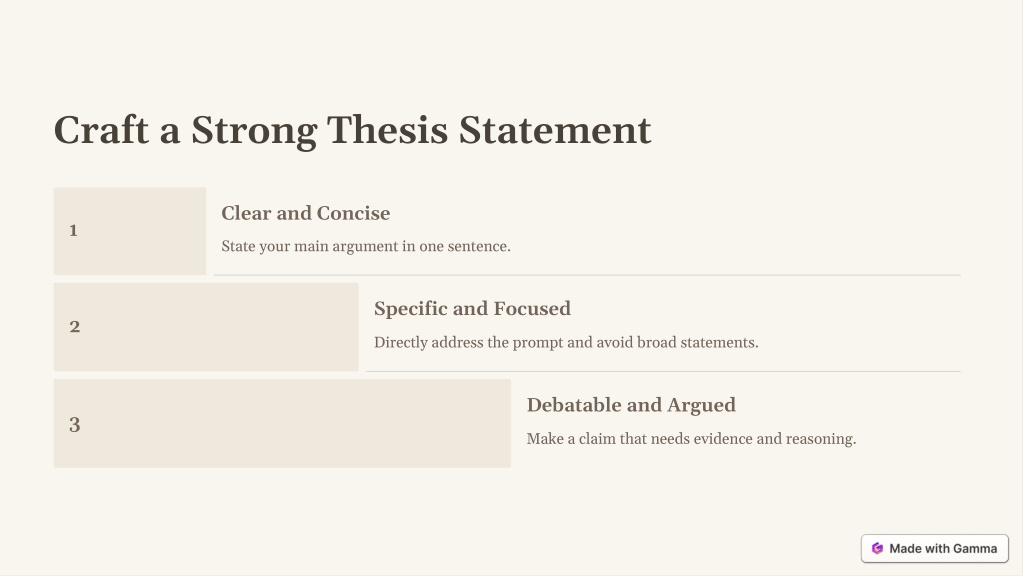Click the number 3 label
Viewport: 1023px width, 576px height.
[x=74, y=425]
